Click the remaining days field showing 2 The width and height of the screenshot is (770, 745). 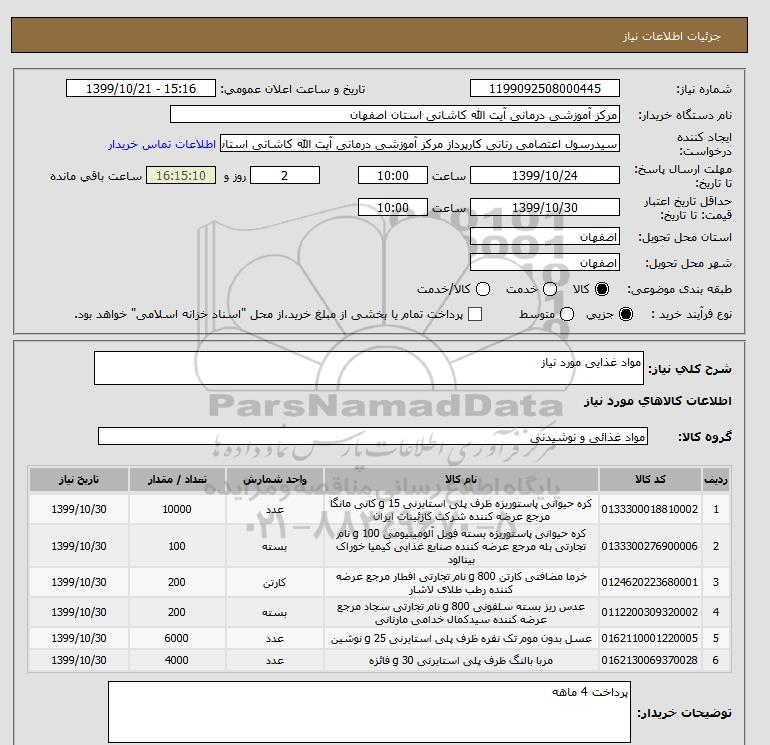click(285, 175)
